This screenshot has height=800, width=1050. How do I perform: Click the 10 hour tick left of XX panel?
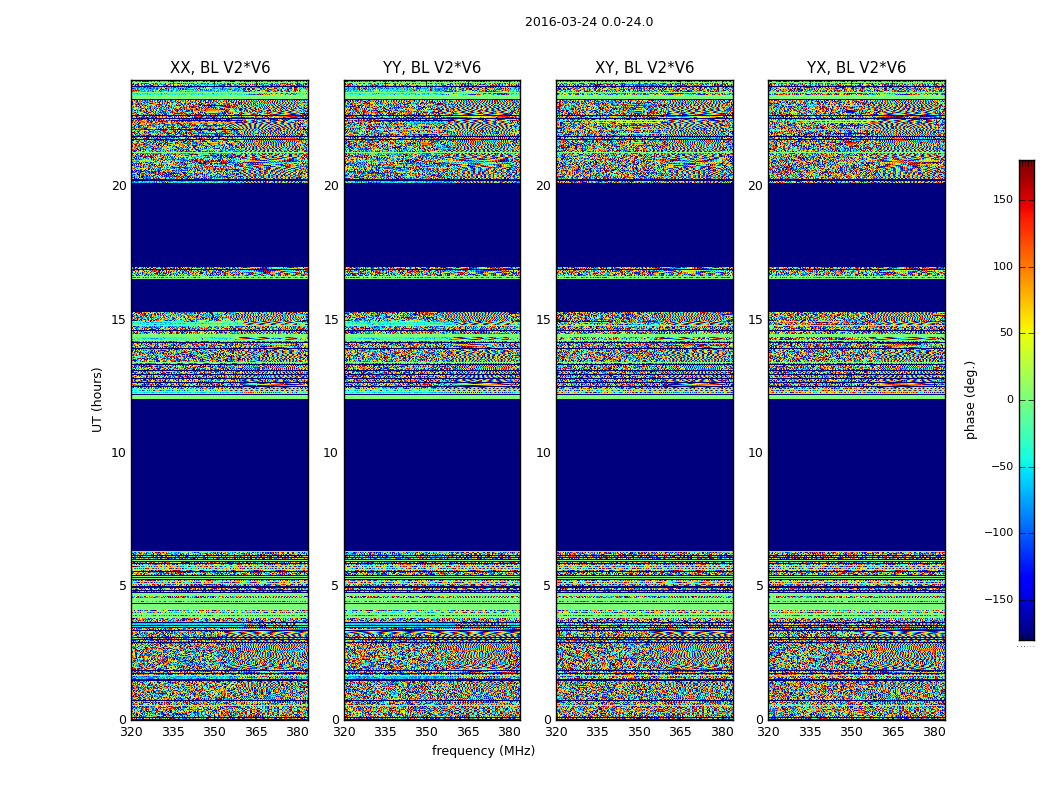click(118, 453)
